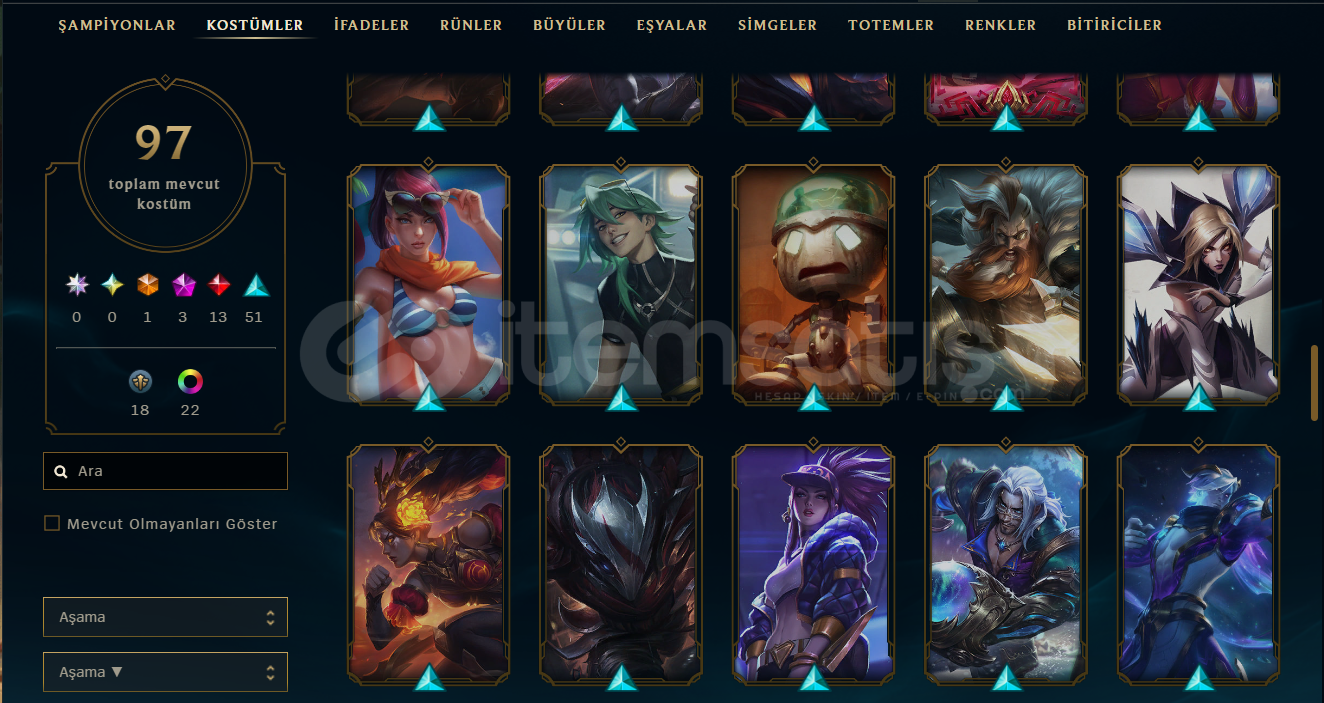1324x703 pixels.
Task: Open the Rünler tab
Action: [x=471, y=25]
